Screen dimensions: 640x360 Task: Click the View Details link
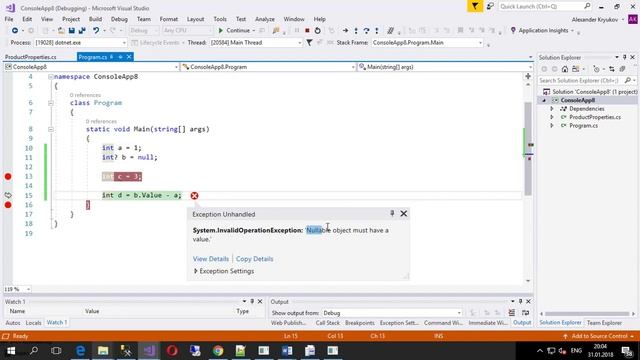click(x=211, y=259)
